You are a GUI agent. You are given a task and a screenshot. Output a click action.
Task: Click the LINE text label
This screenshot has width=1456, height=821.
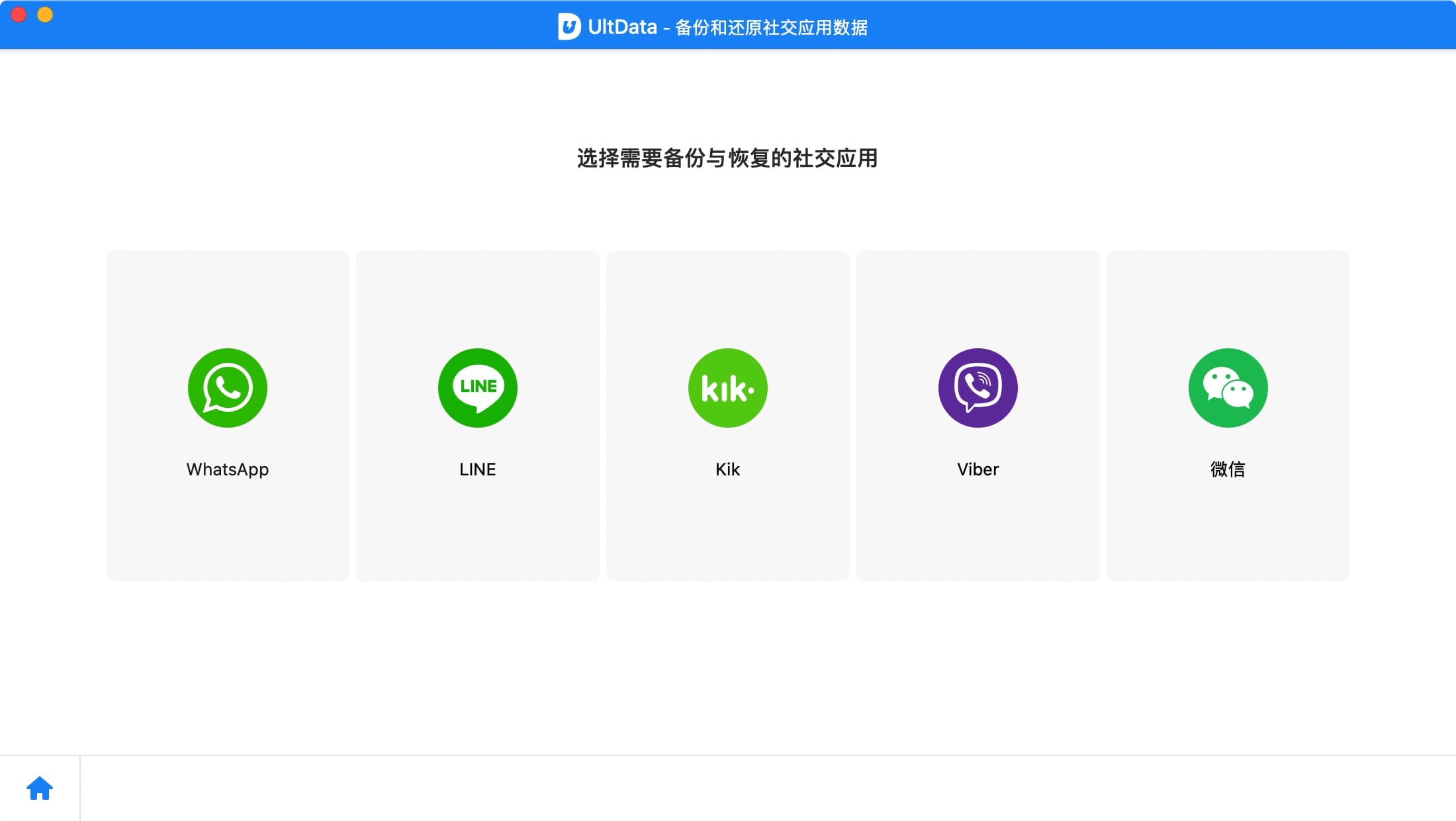[477, 469]
